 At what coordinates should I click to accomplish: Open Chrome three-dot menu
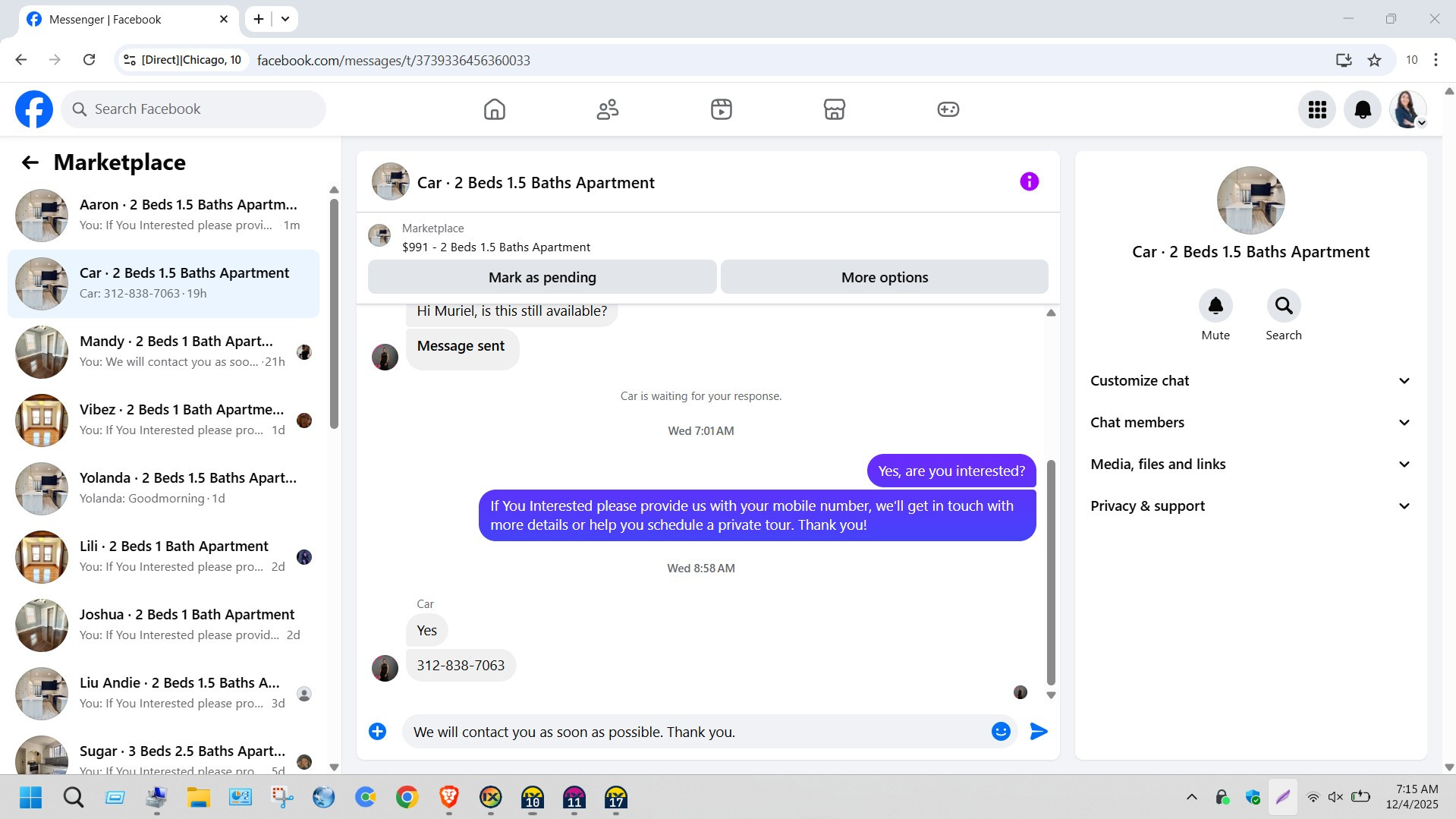click(1436, 60)
